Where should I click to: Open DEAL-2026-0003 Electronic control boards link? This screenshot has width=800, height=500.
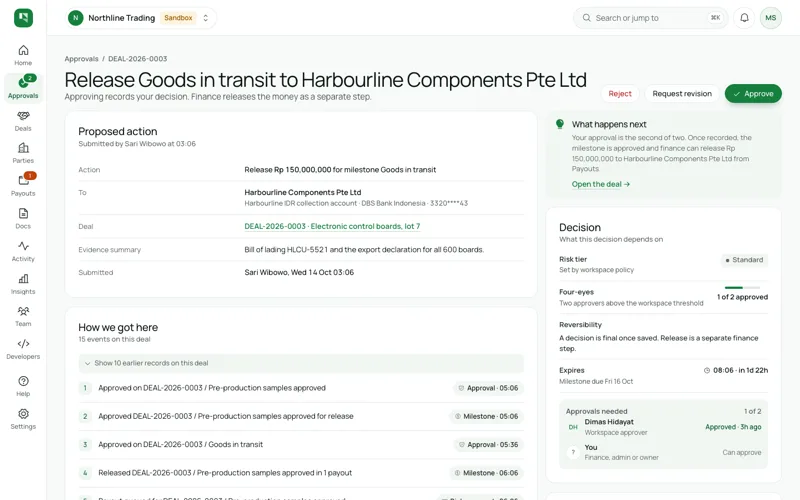(332, 226)
